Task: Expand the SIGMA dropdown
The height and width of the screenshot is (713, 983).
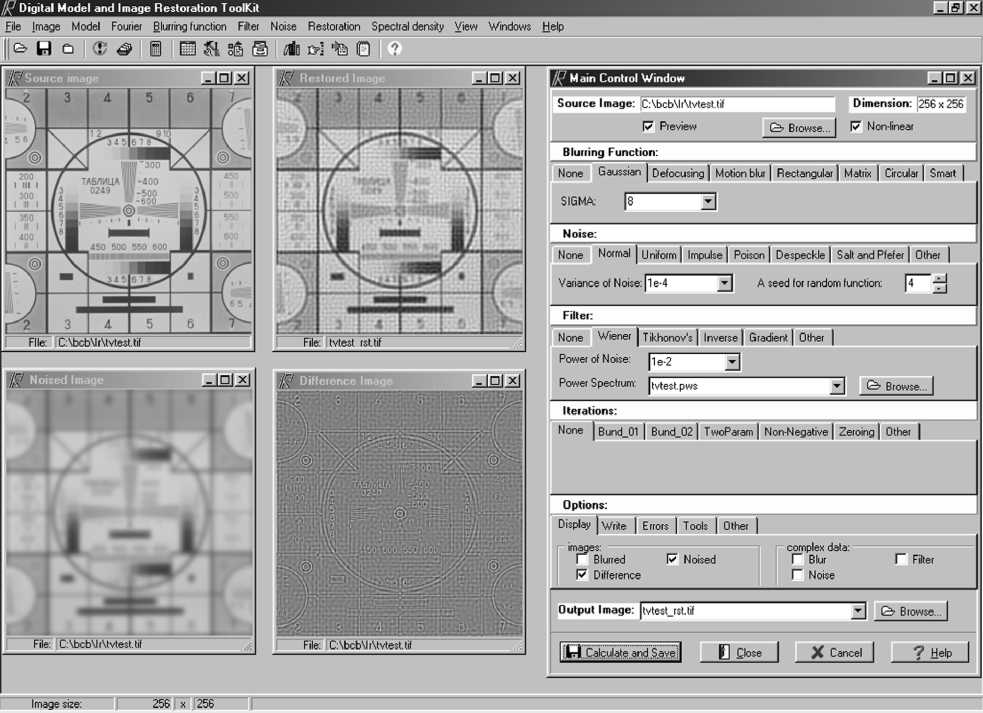Action: tap(708, 201)
